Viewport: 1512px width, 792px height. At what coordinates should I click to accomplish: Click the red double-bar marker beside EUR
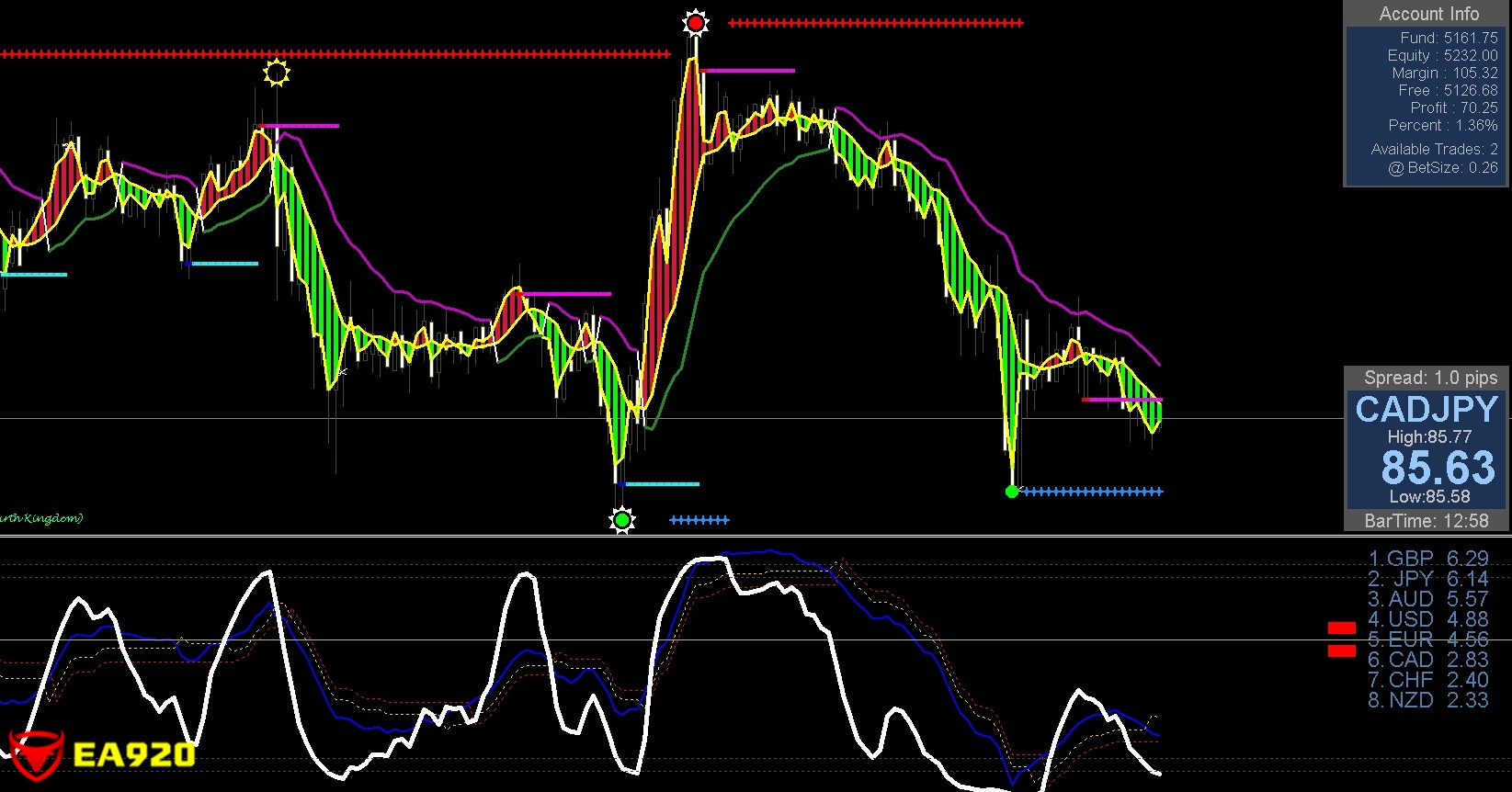coord(1342,639)
